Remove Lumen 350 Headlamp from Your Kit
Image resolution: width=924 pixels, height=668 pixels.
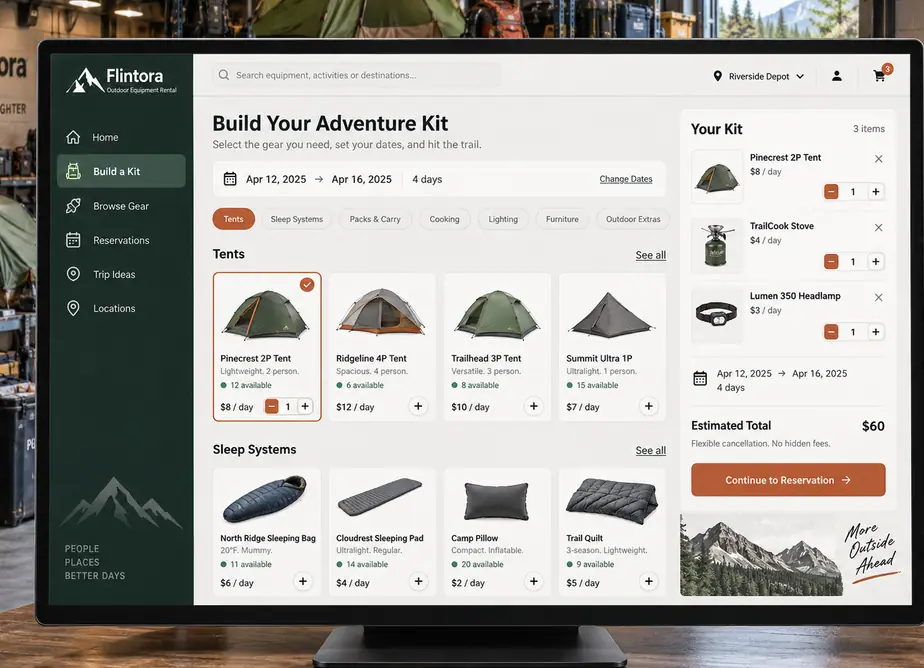tap(879, 297)
